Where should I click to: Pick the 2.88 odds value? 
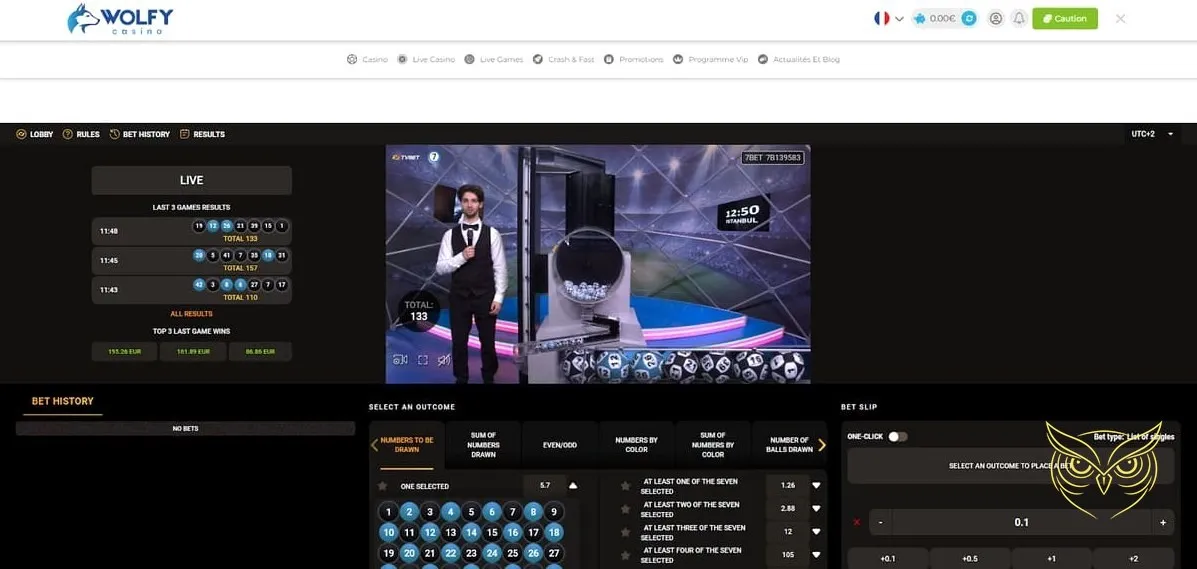[x=789, y=509]
